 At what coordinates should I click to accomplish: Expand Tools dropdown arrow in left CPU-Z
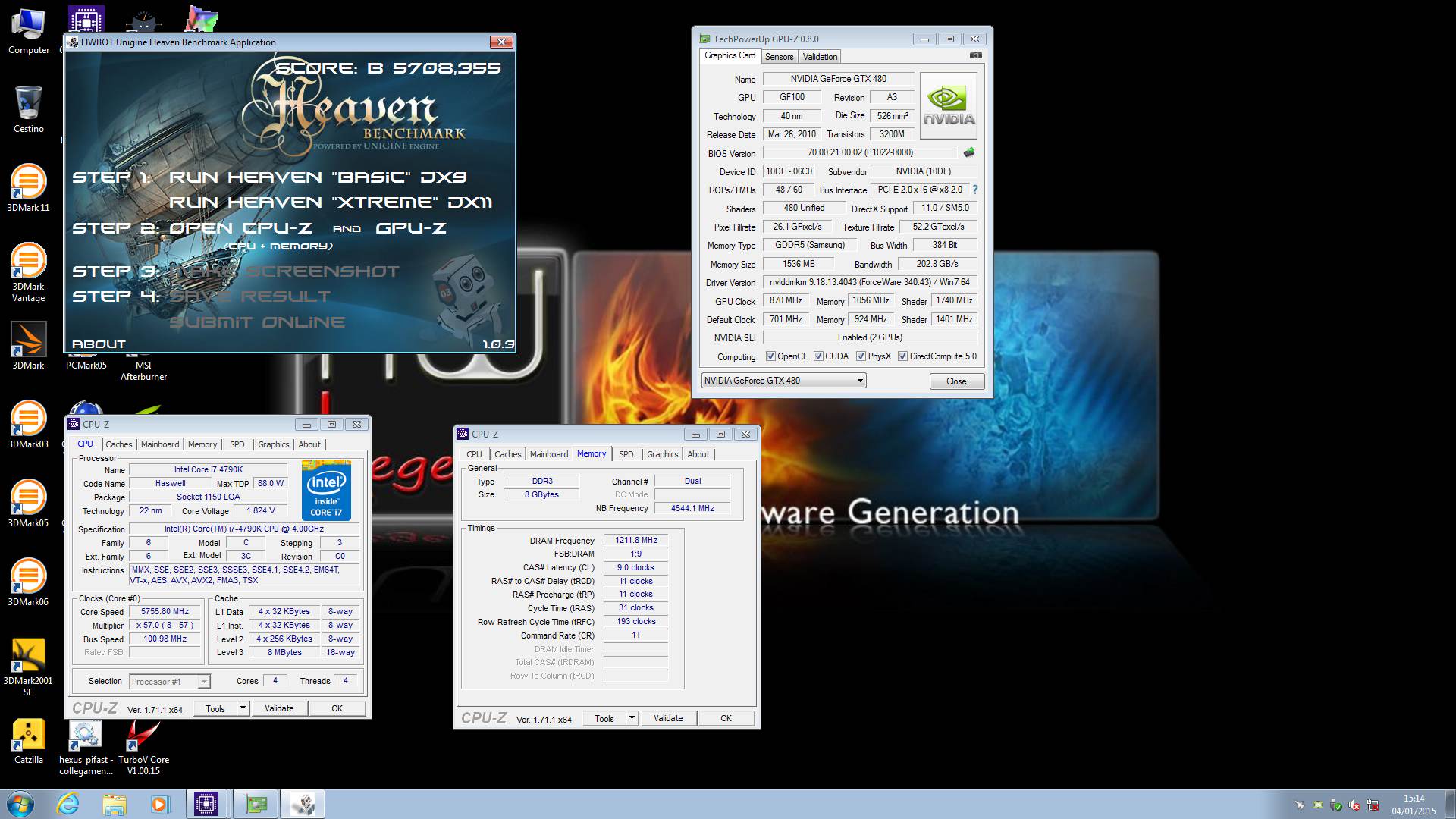pyautogui.click(x=243, y=708)
